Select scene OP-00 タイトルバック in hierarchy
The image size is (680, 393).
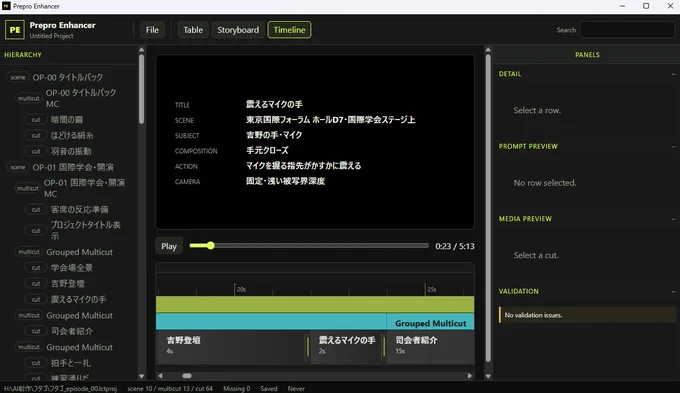[67, 77]
